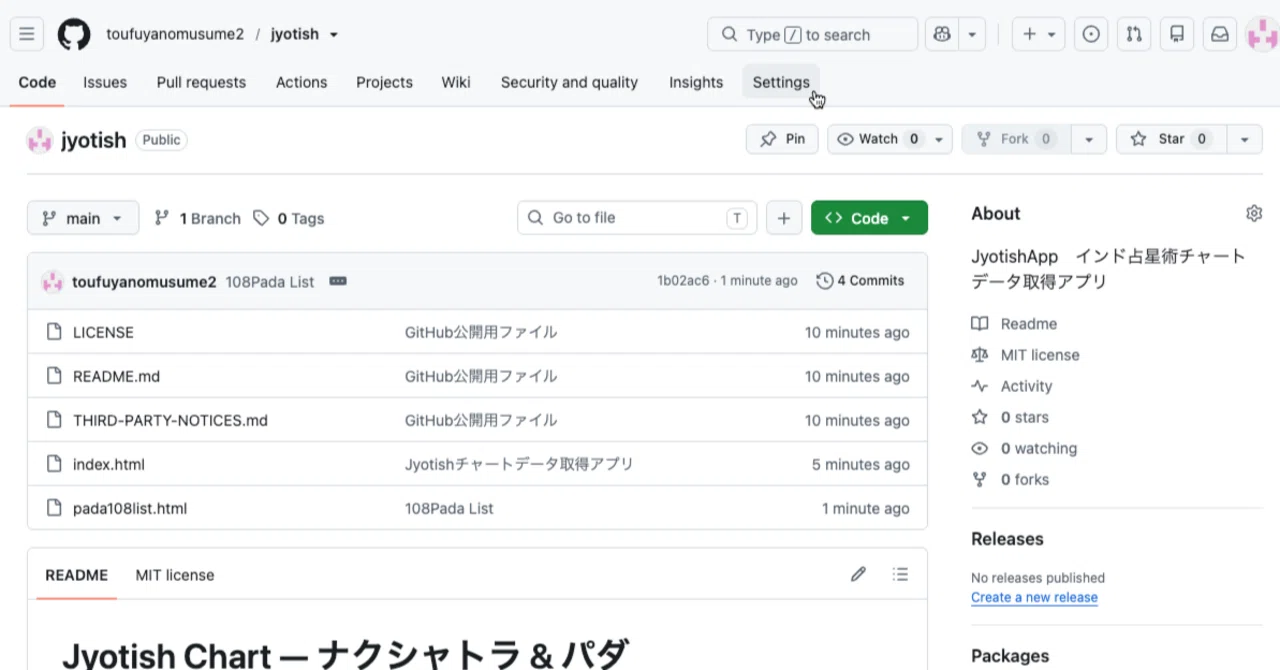
Task: Open file pada108list.html
Action: 130,508
